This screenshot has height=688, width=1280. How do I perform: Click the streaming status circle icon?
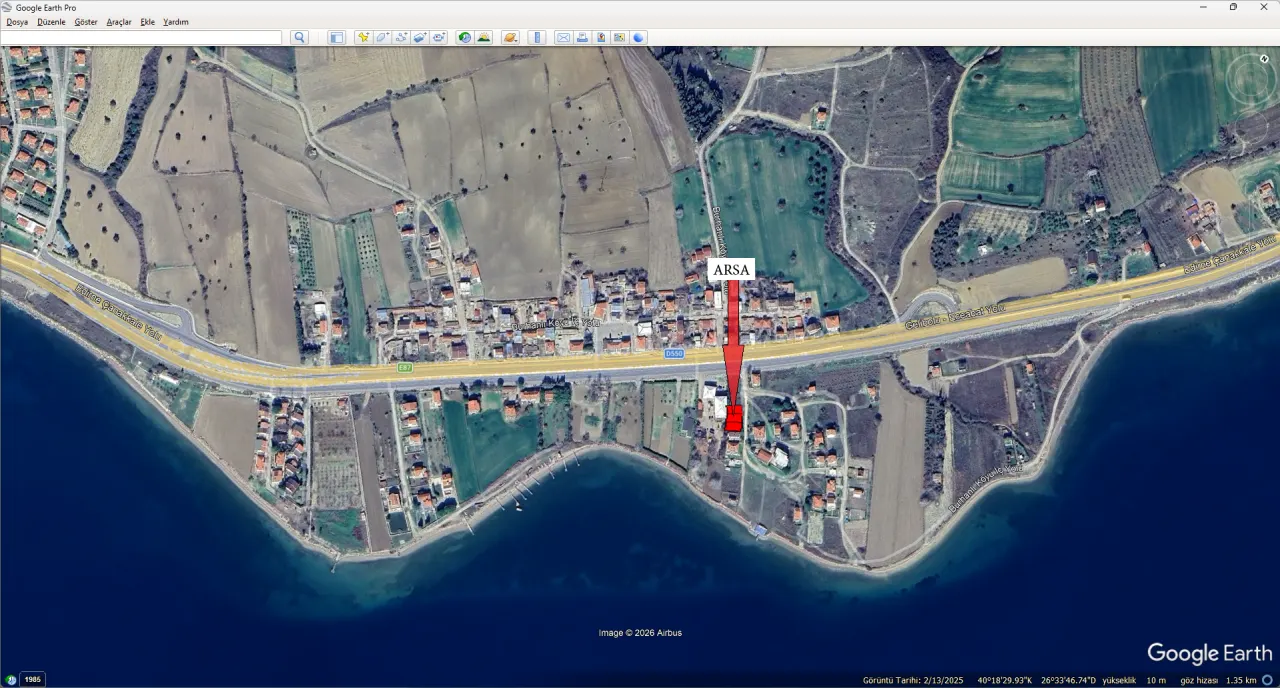point(1267,680)
